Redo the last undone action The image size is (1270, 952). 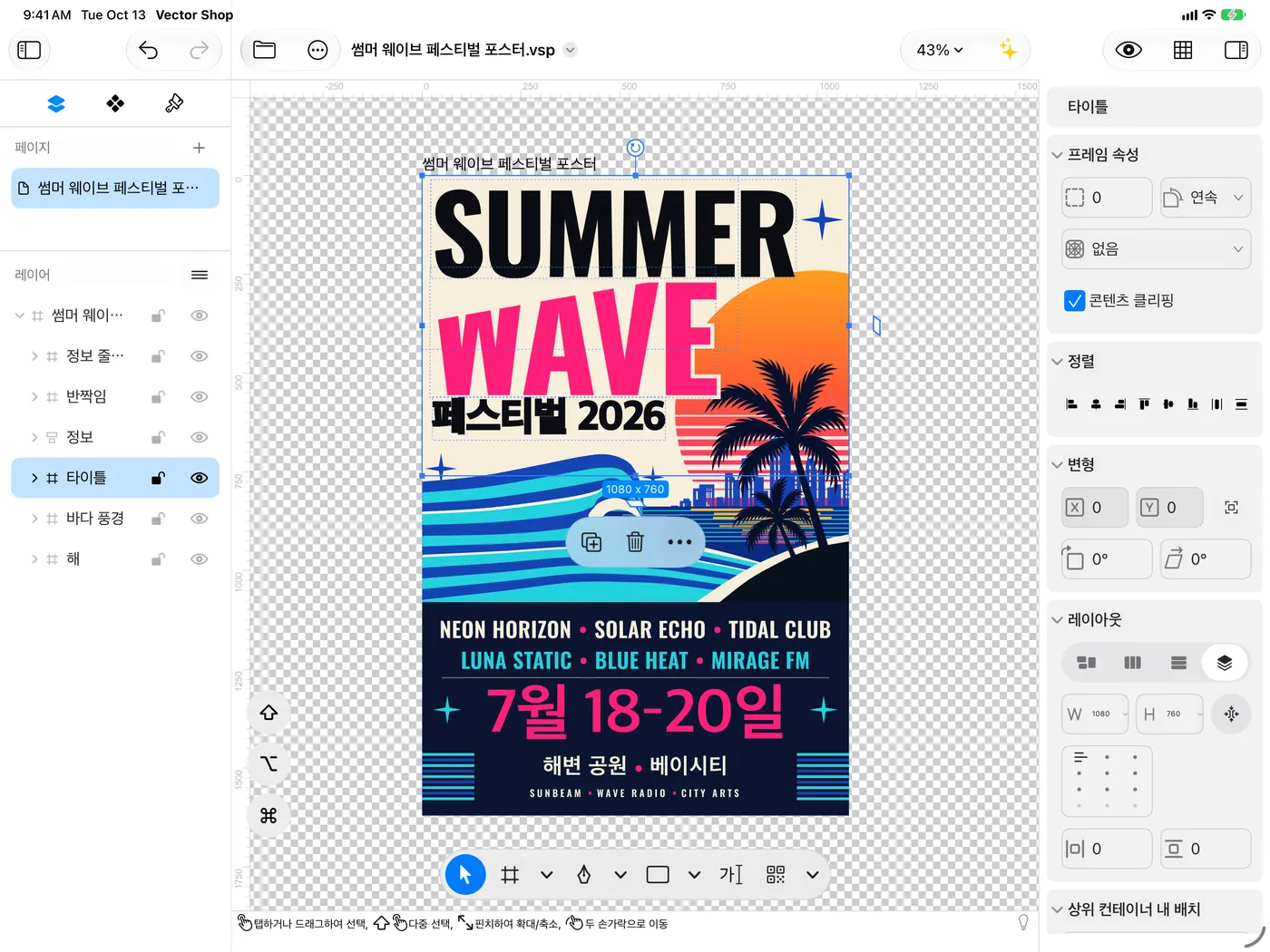200,50
